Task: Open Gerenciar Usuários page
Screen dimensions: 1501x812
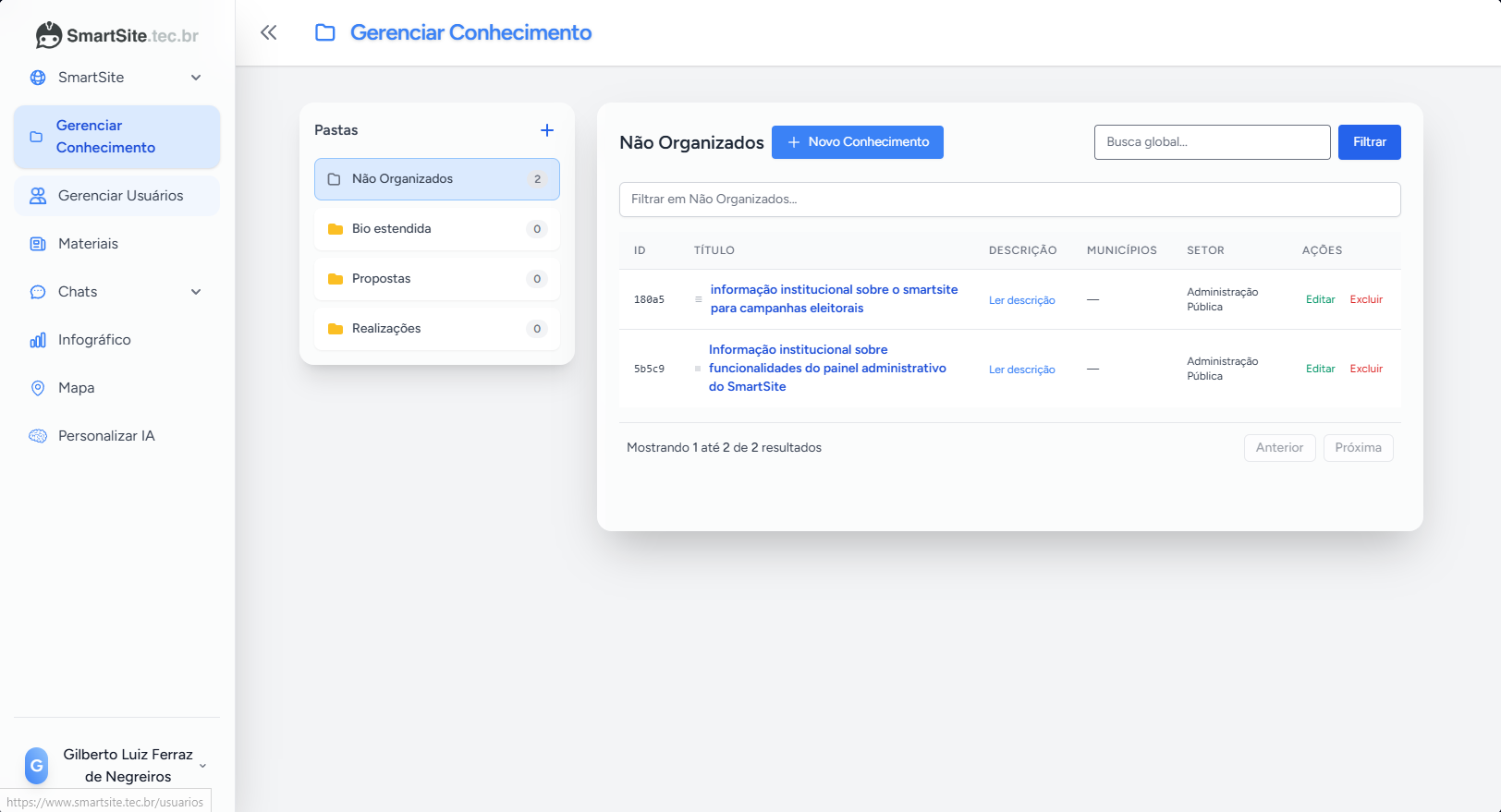Action: tap(116, 196)
